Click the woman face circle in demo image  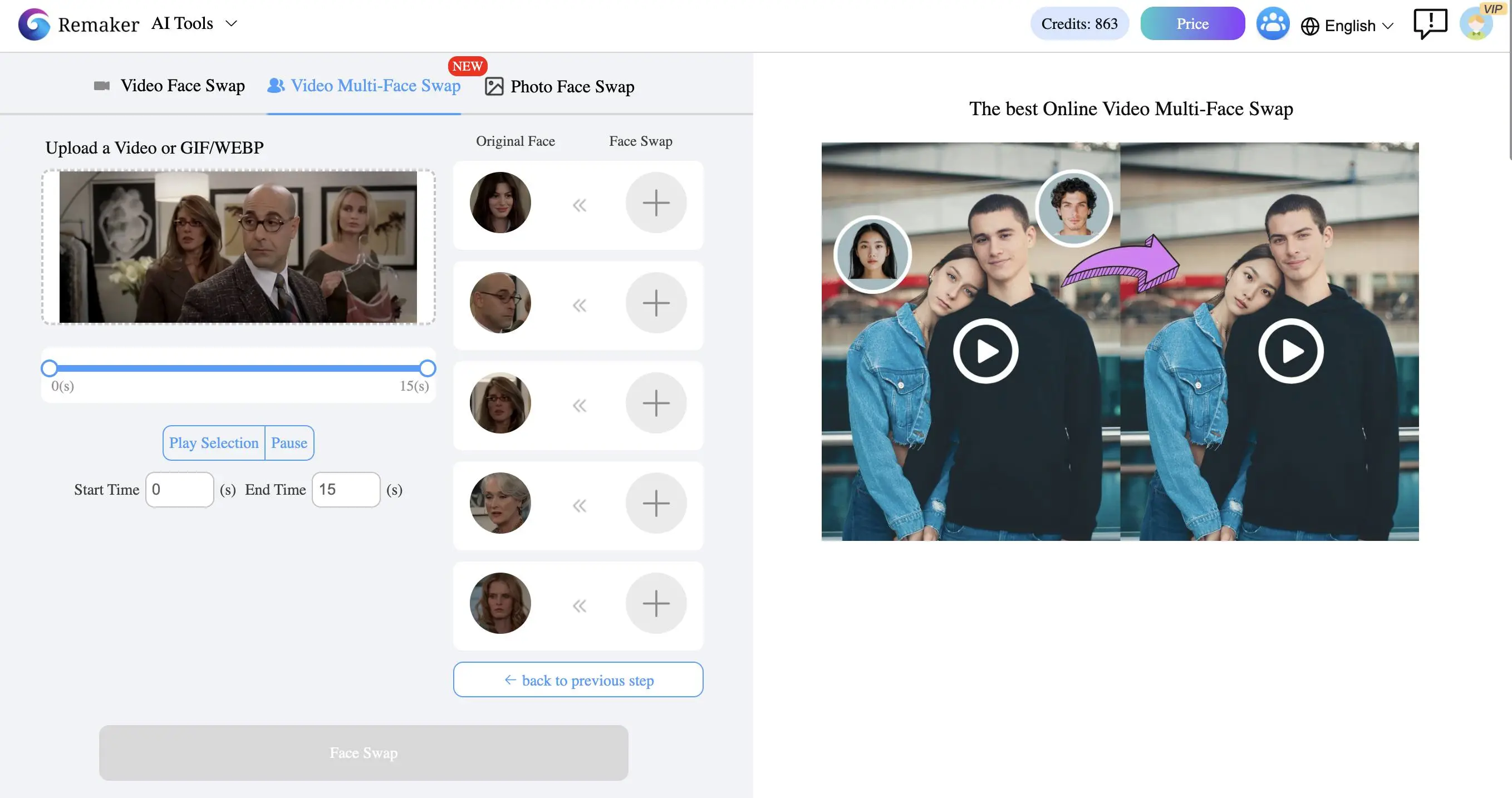click(872, 254)
